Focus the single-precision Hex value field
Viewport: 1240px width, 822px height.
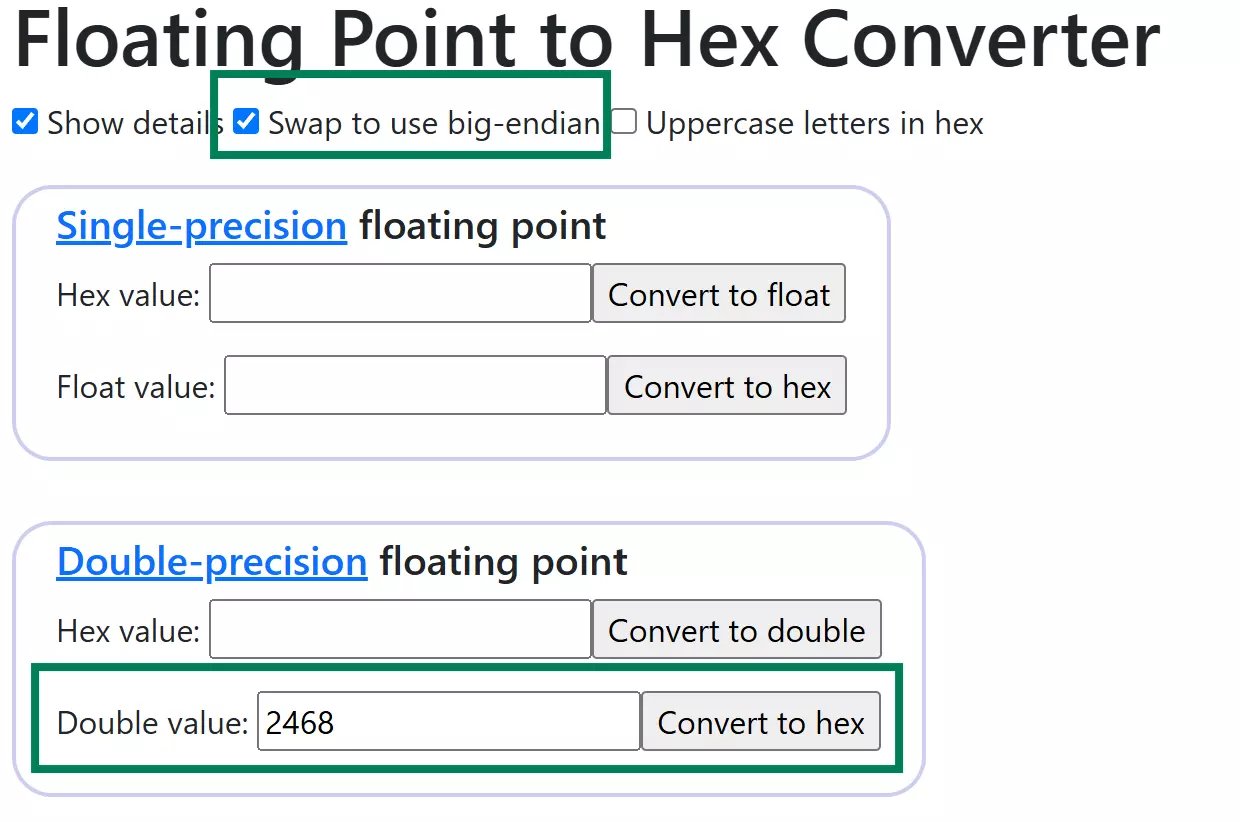pos(400,294)
